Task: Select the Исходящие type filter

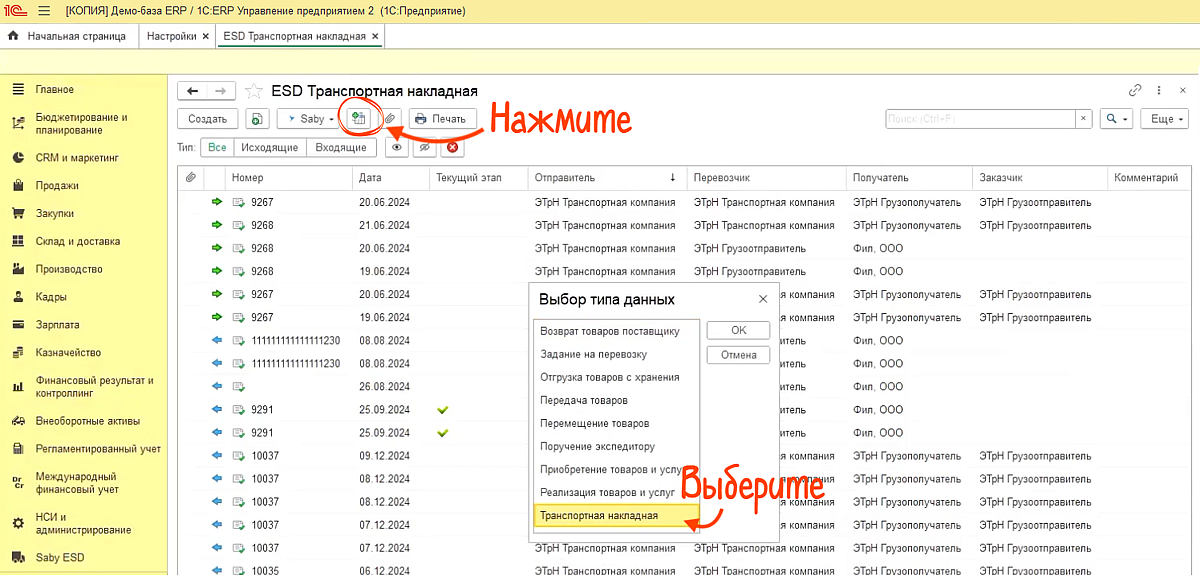Action: tap(270, 148)
